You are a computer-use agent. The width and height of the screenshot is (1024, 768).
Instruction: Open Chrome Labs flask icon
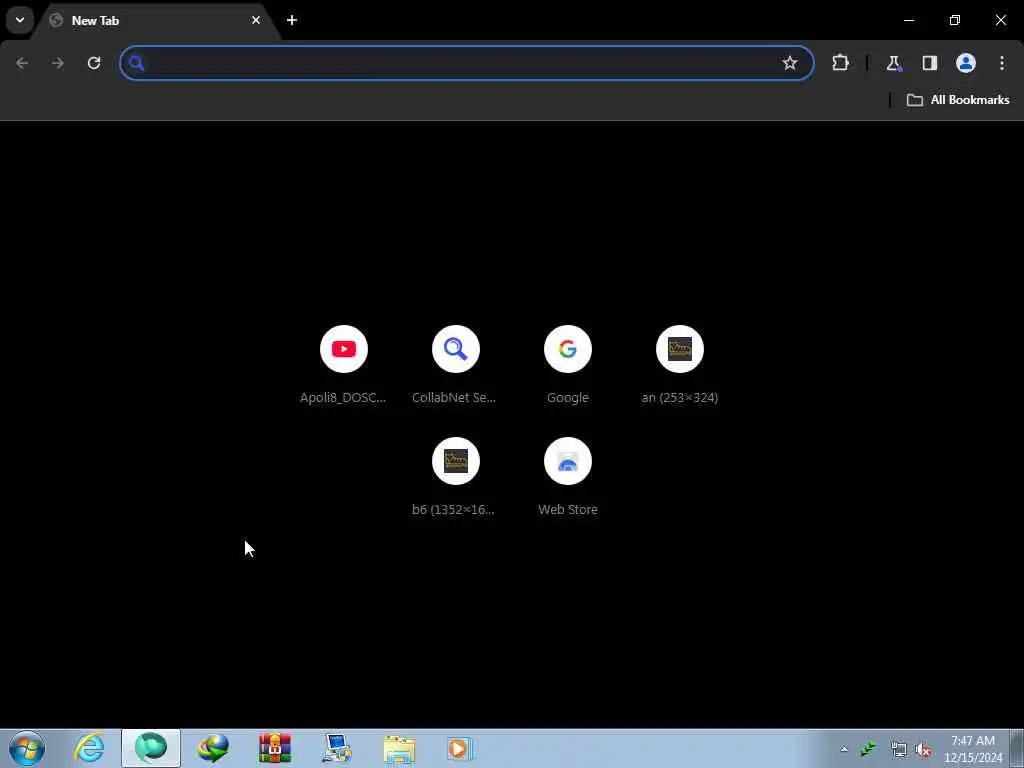click(893, 63)
